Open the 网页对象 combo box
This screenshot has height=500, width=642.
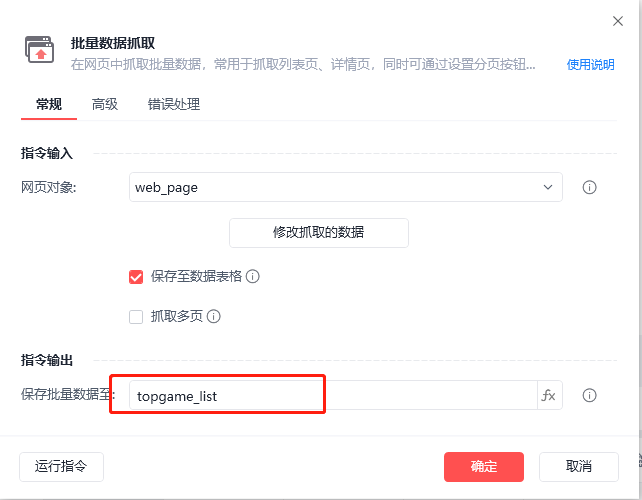[346, 187]
